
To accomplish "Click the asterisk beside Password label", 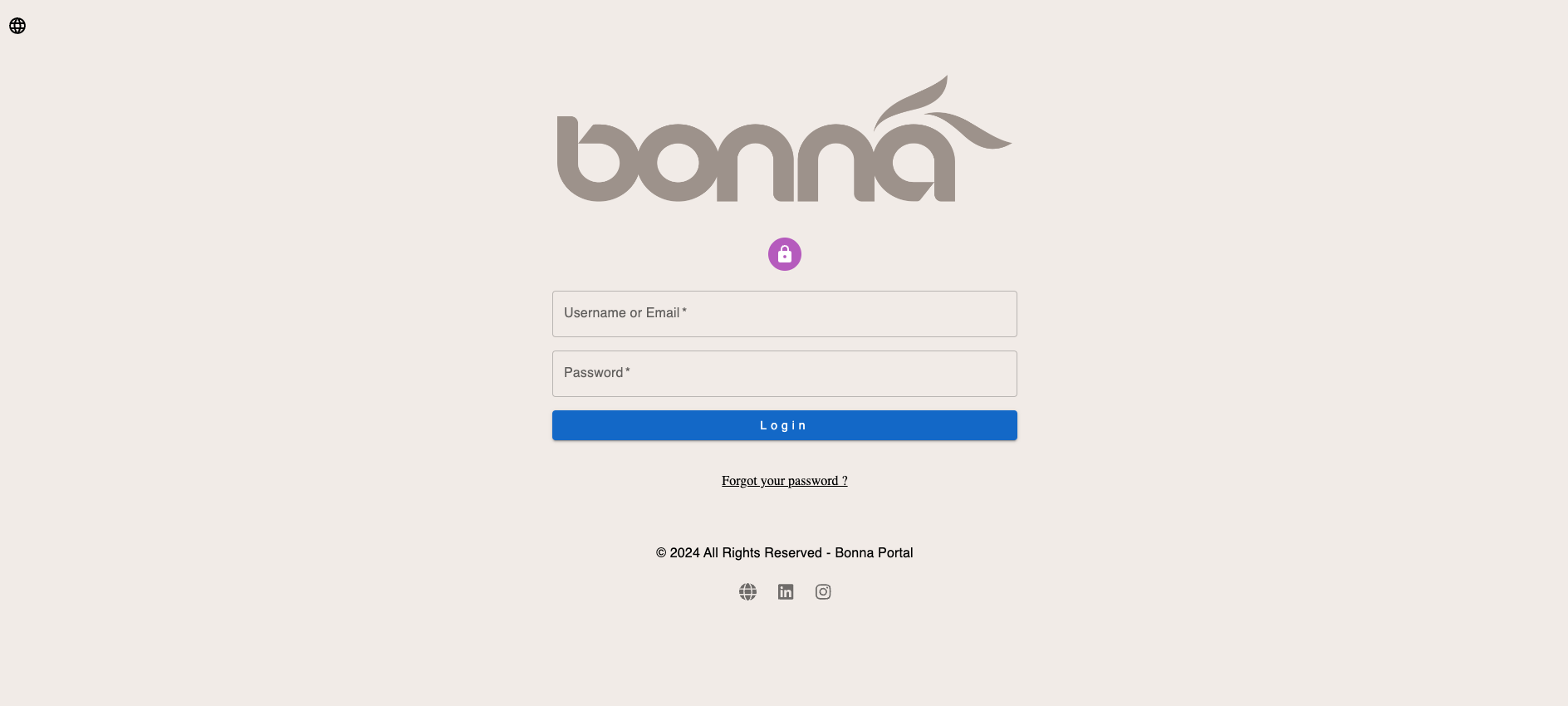I will coord(628,371).
